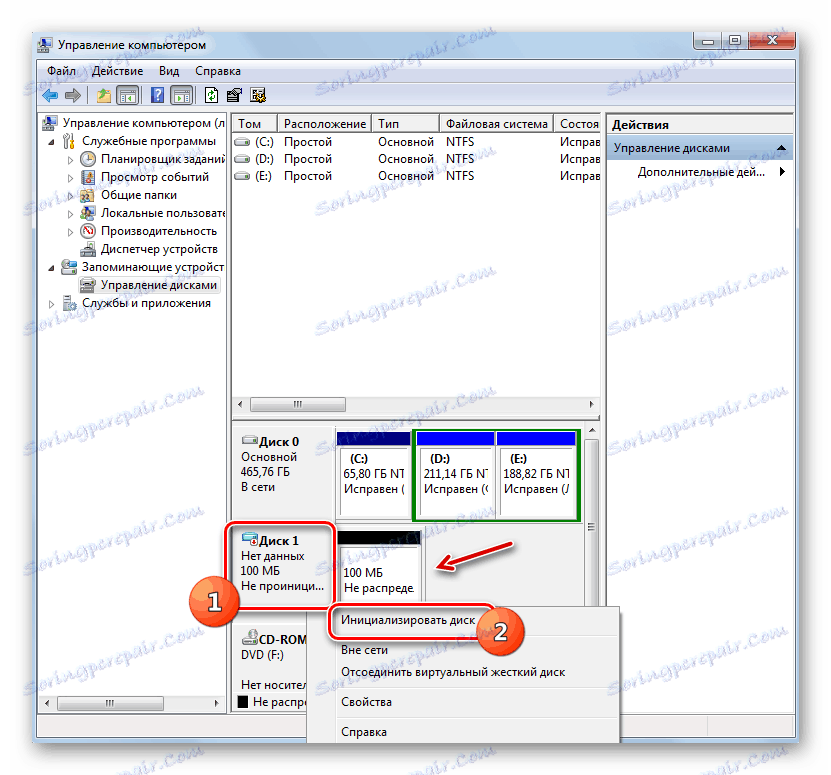The image size is (831, 775).
Task: Click the drive icon for volume (E:)
Action: [x=242, y=176]
